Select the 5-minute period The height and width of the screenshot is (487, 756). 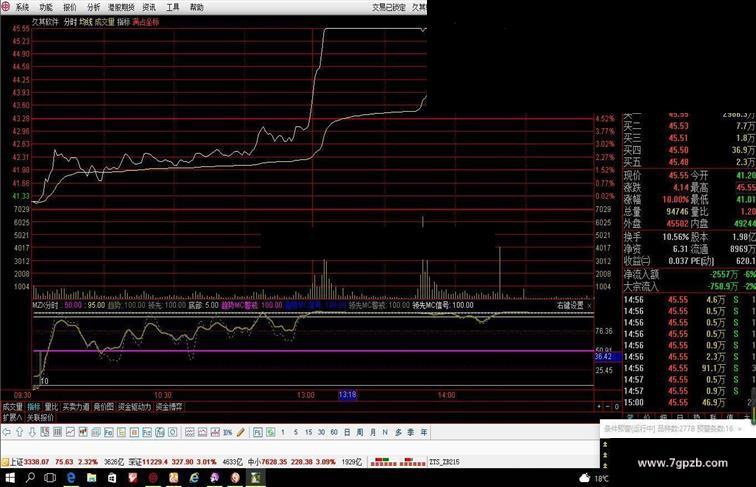[296, 432]
